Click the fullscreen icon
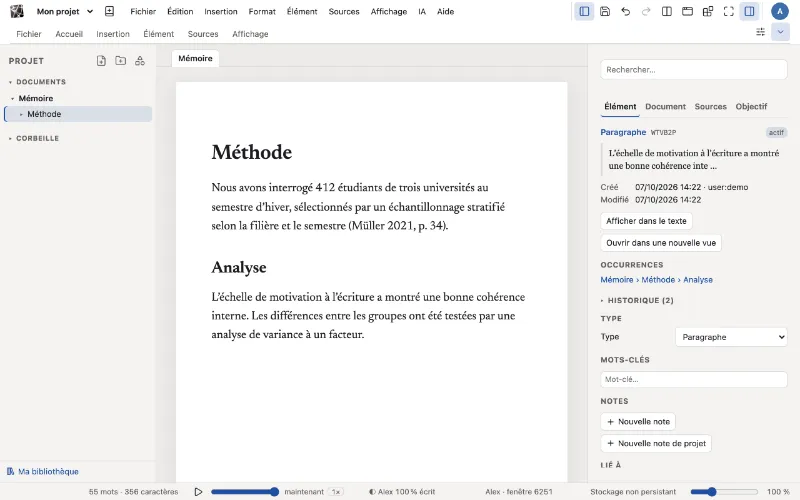 [x=729, y=11]
